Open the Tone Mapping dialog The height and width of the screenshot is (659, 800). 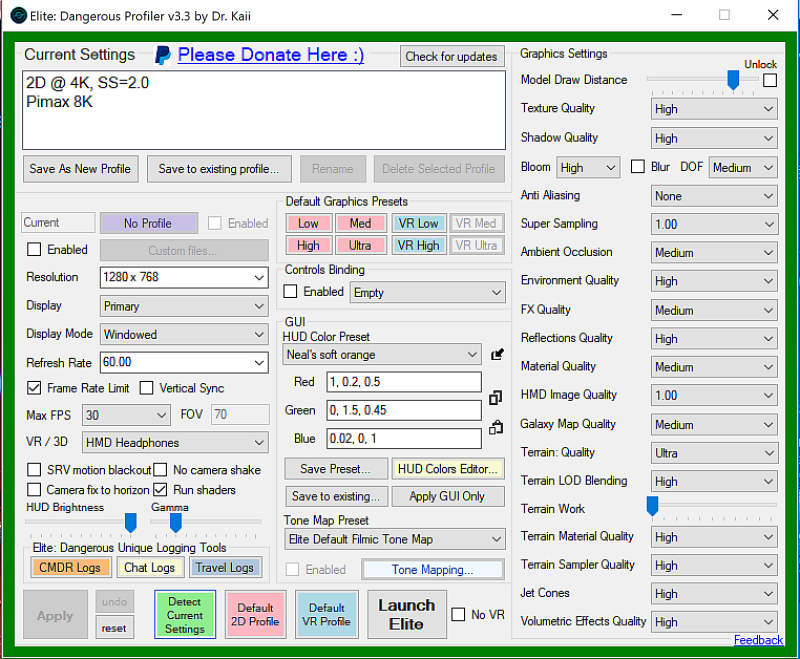click(x=433, y=570)
